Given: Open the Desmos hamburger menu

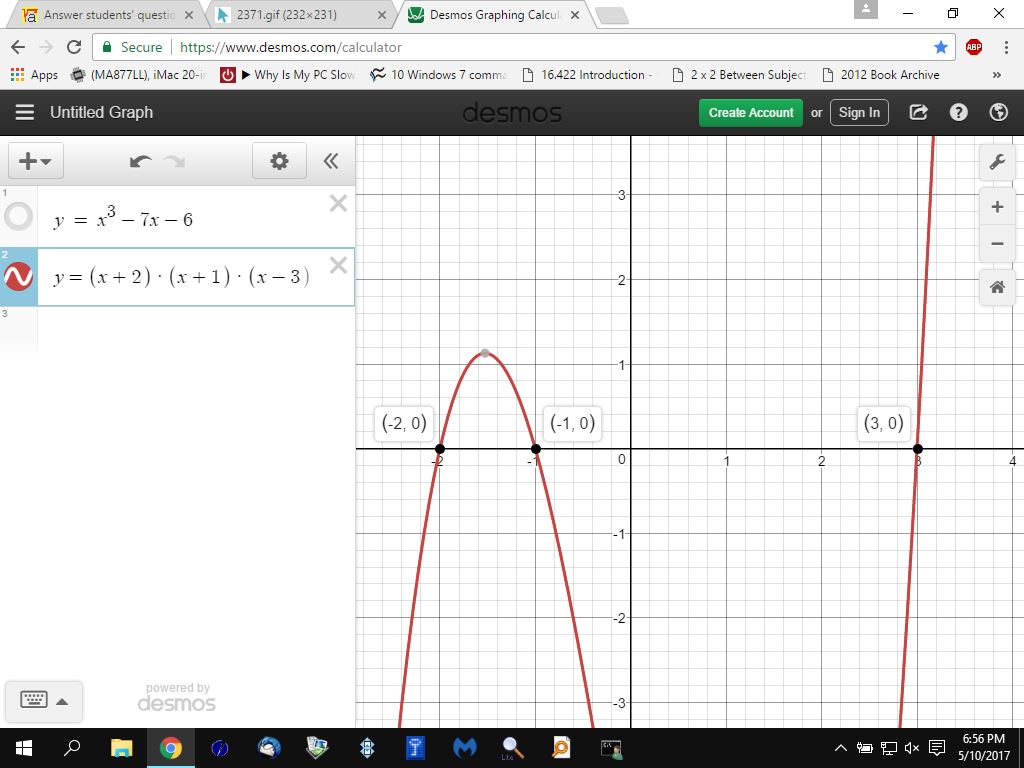Looking at the screenshot, I should (x=25, y=112).
